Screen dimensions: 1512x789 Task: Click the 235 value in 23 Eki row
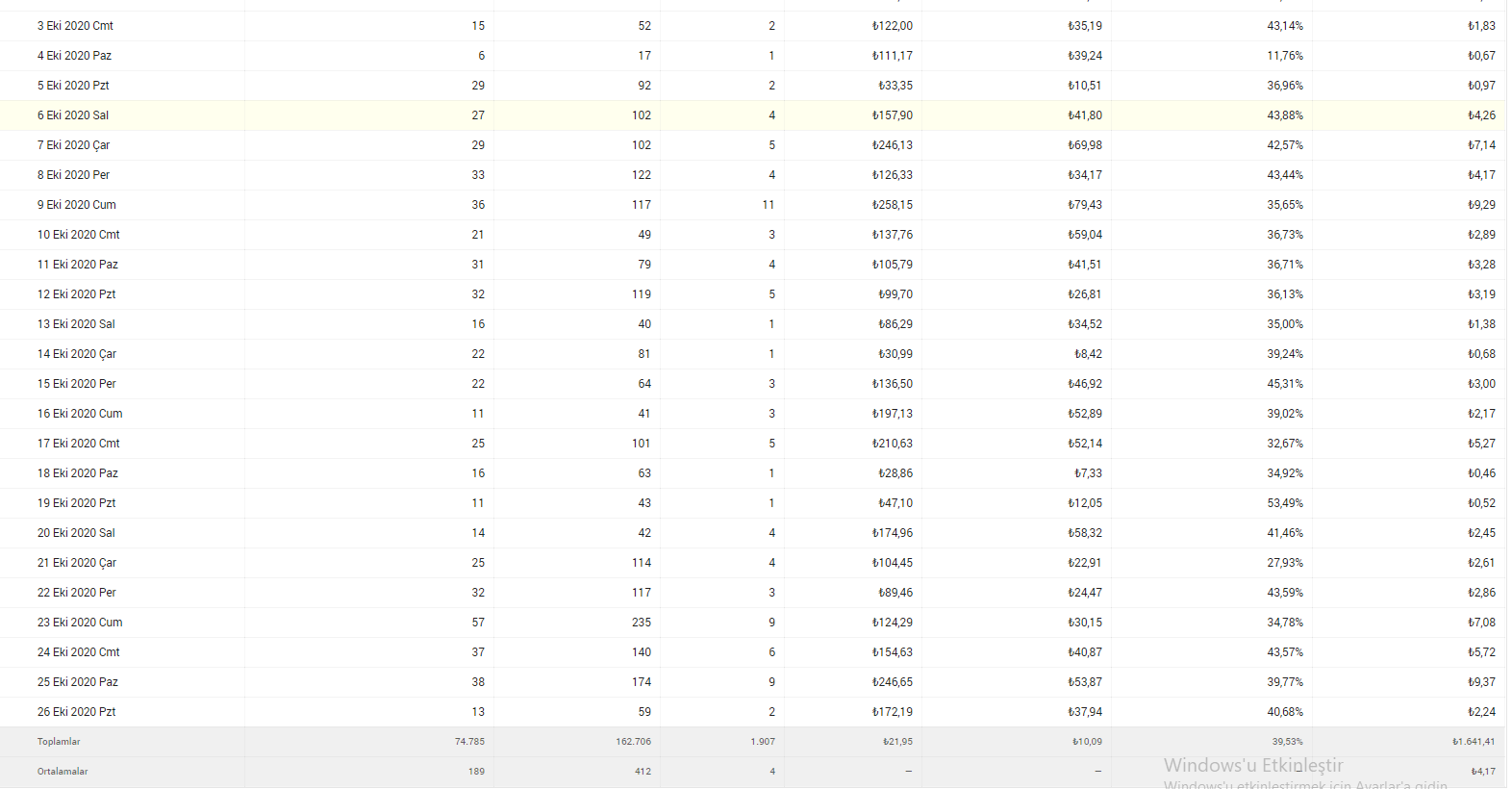642,623
